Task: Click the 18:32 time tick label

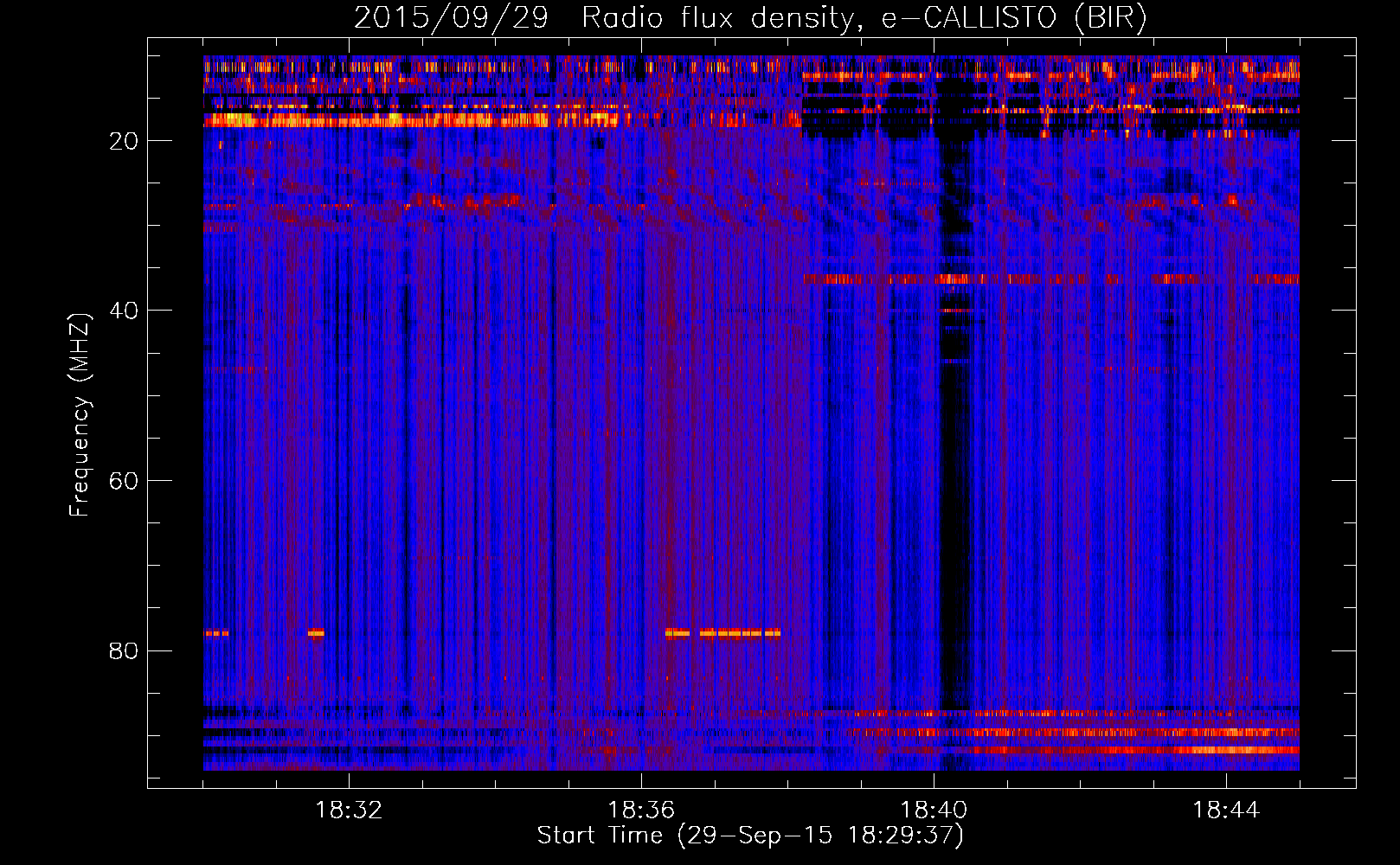Action: [x=349, y=811]
